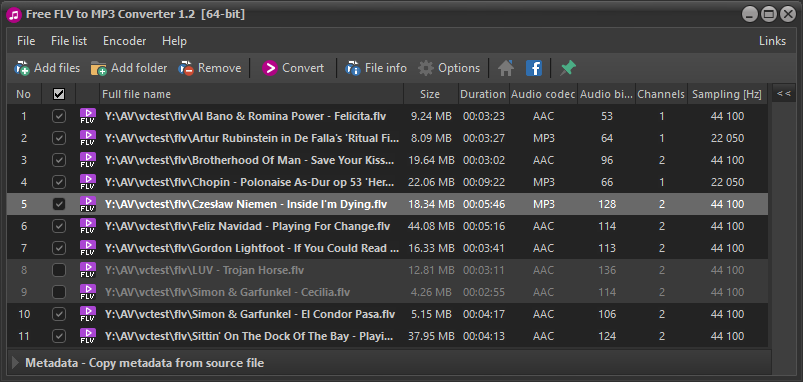This screenshot has width=803, height=382.
Task: Check the LUV Trojan Horse checkbox
Action: click(x=59, y=270)
